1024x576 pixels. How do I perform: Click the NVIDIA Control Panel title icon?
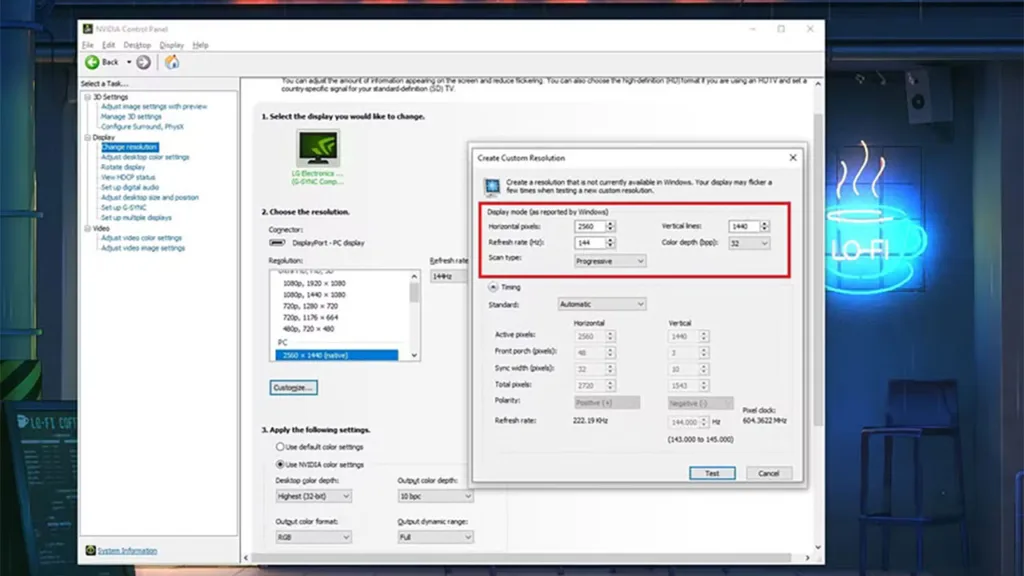click(x=88, y=29)
